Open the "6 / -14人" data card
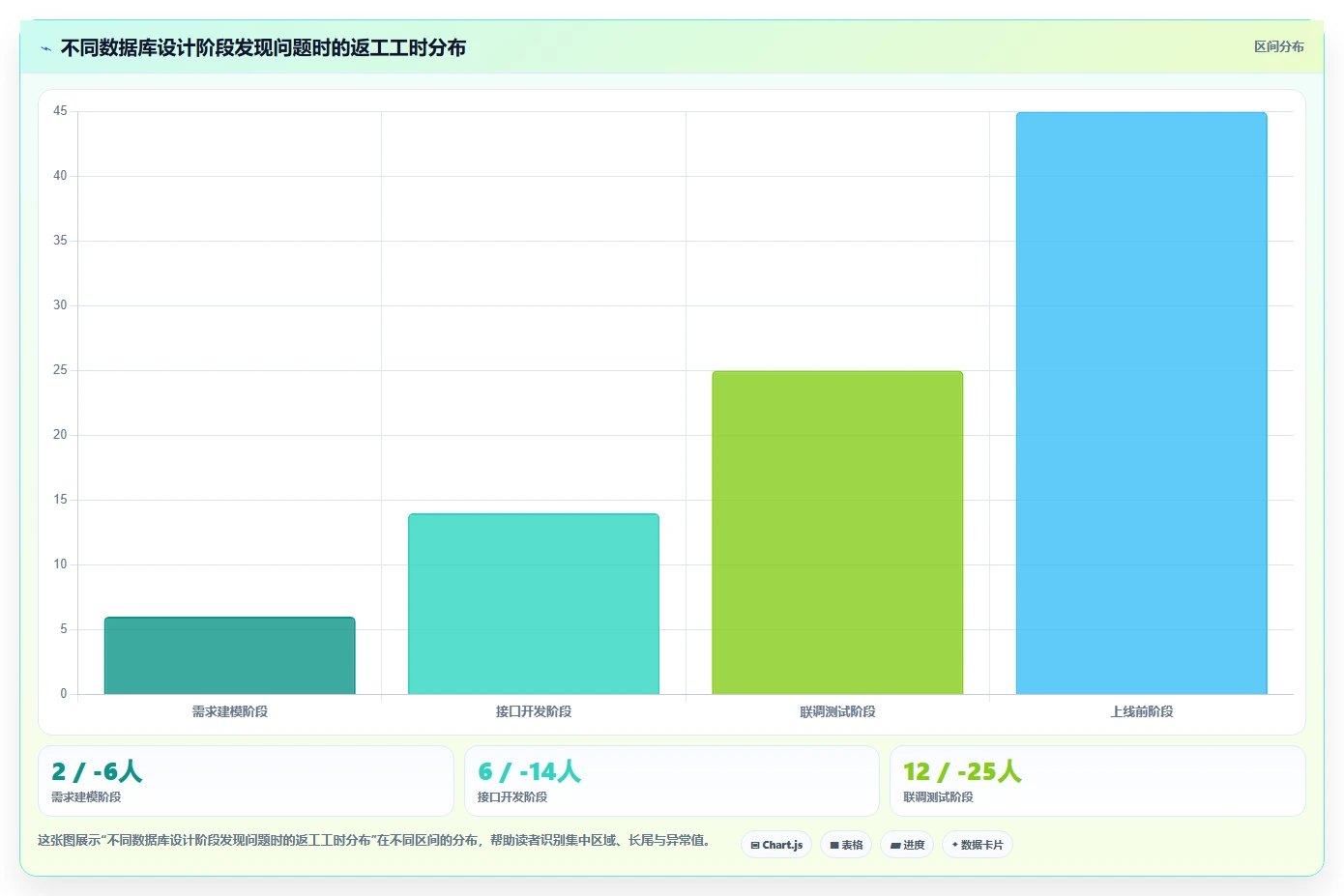 click(x=672, y=781)
